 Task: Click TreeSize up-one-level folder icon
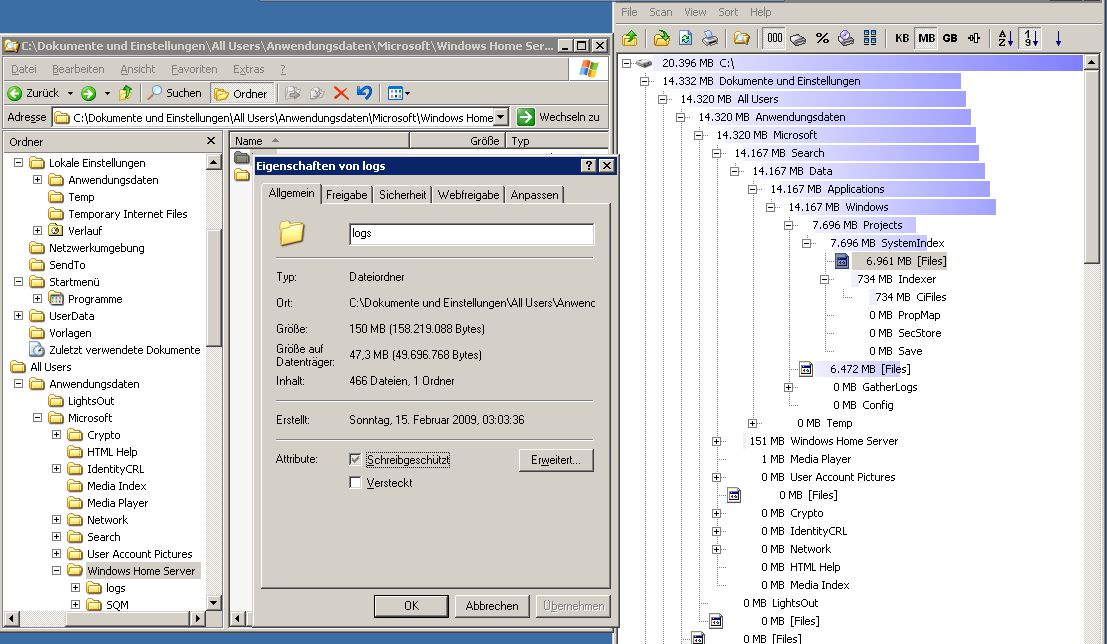[630, 38]
